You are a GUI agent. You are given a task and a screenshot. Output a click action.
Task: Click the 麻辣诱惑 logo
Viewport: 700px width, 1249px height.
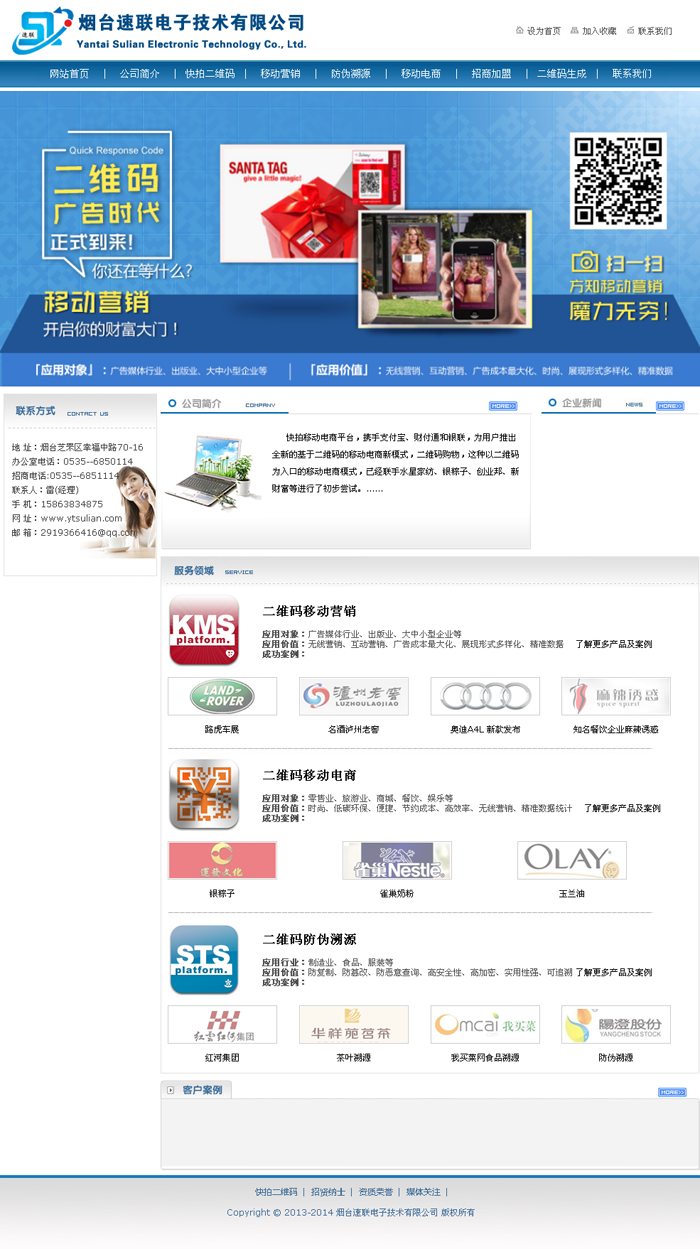point(616,696)
